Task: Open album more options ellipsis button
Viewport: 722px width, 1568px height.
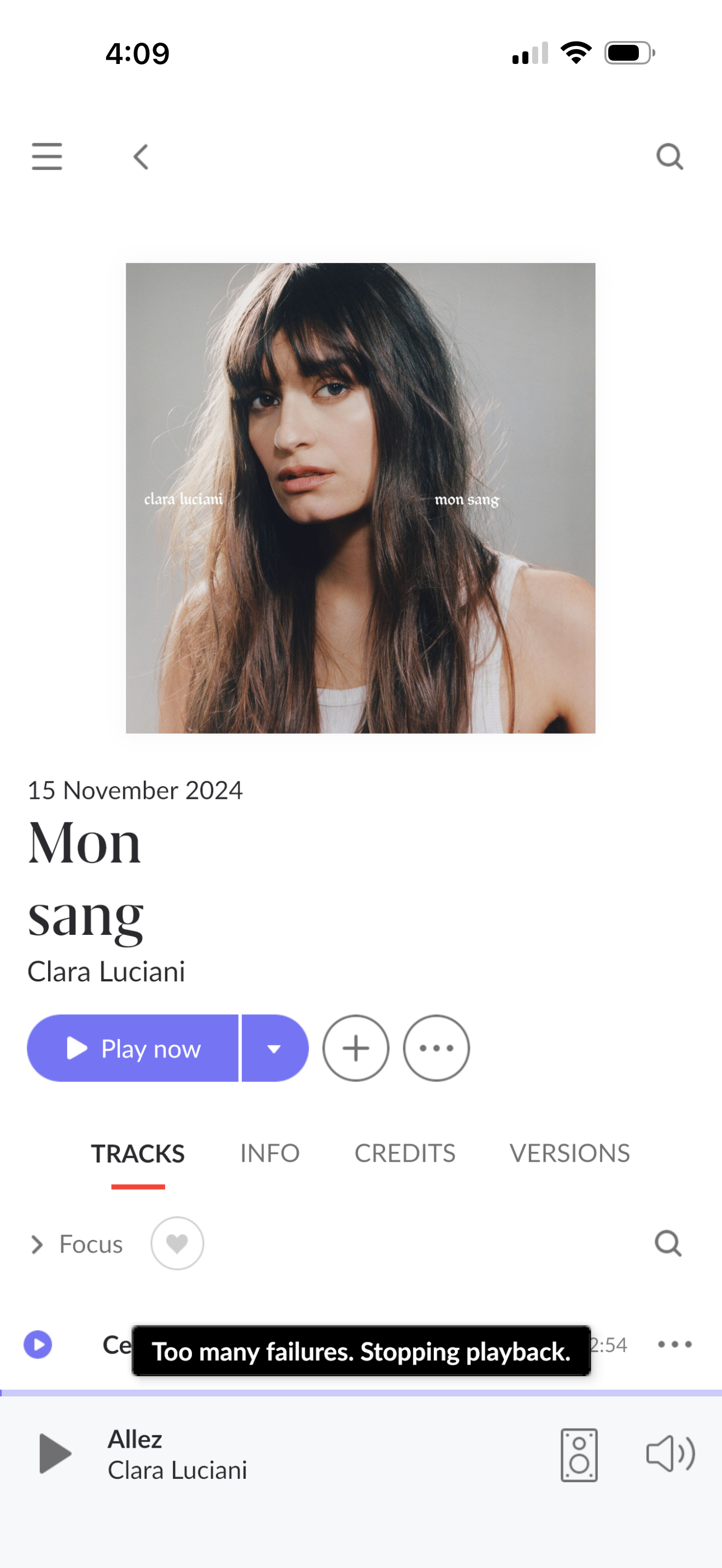Action: [x=436, y=1048]
